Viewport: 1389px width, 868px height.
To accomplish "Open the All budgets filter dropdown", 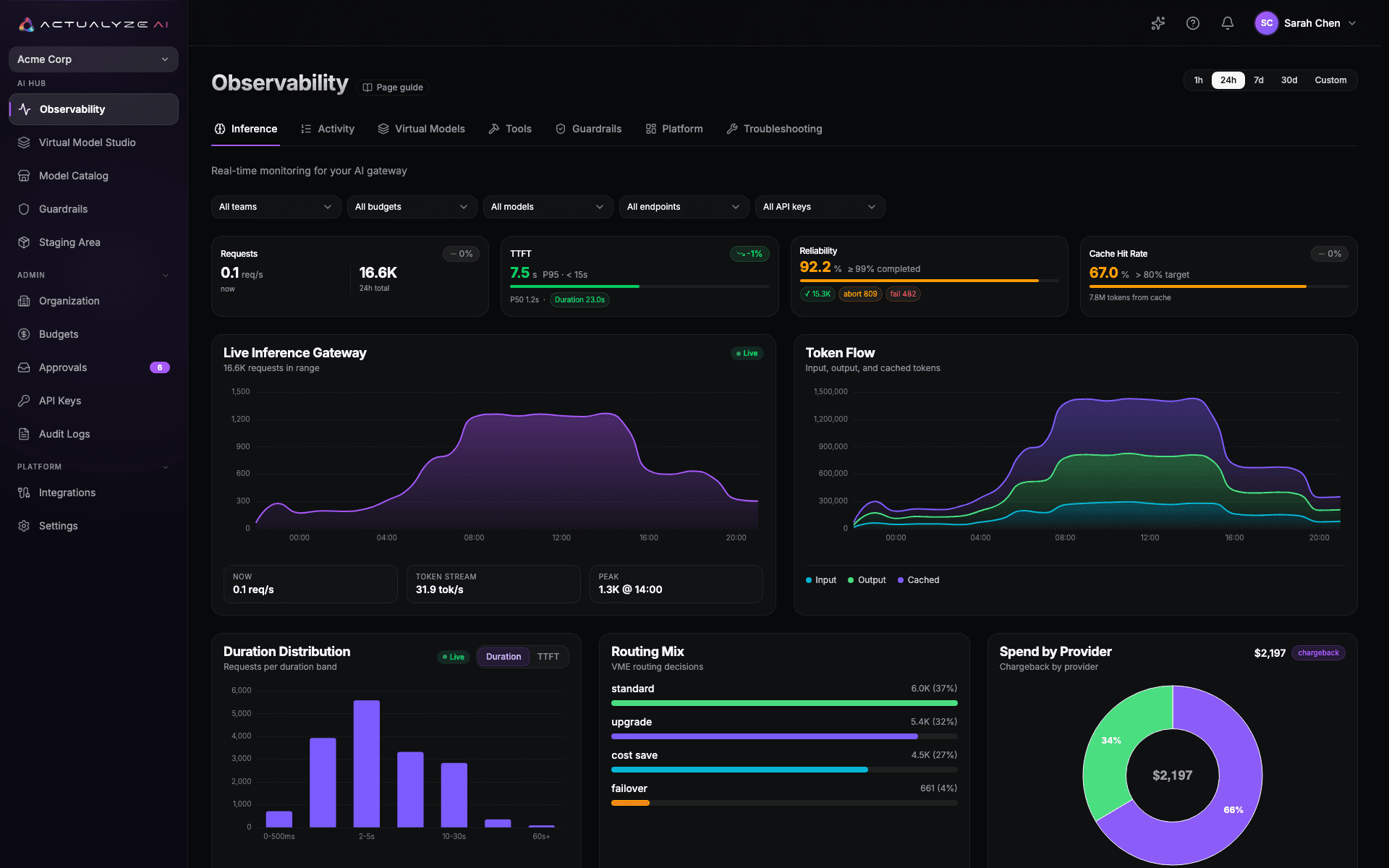I will click(x=412, y=207).
